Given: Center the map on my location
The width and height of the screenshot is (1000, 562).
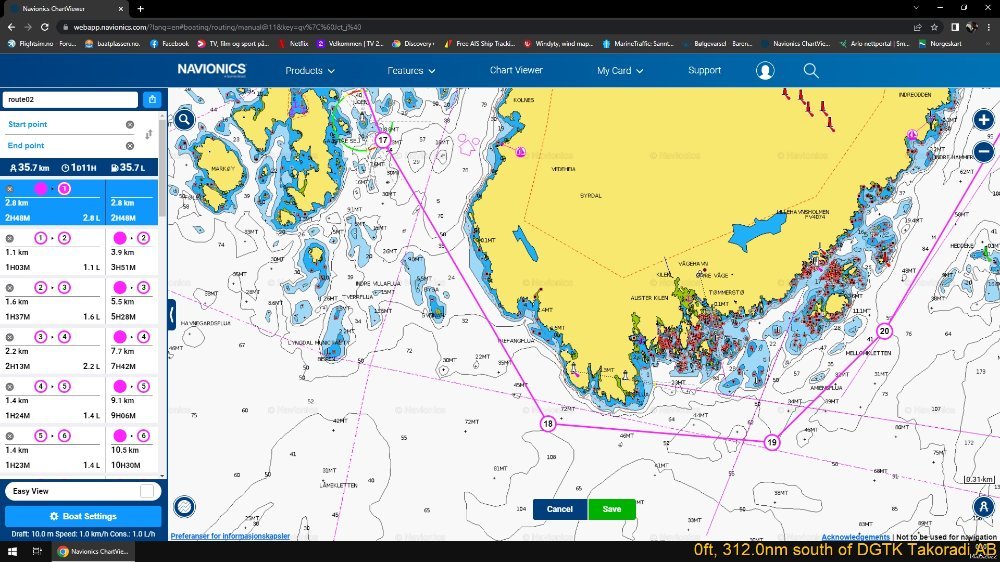Looking at the screenshot, I should pyautogui.click(x=983, y=507).
